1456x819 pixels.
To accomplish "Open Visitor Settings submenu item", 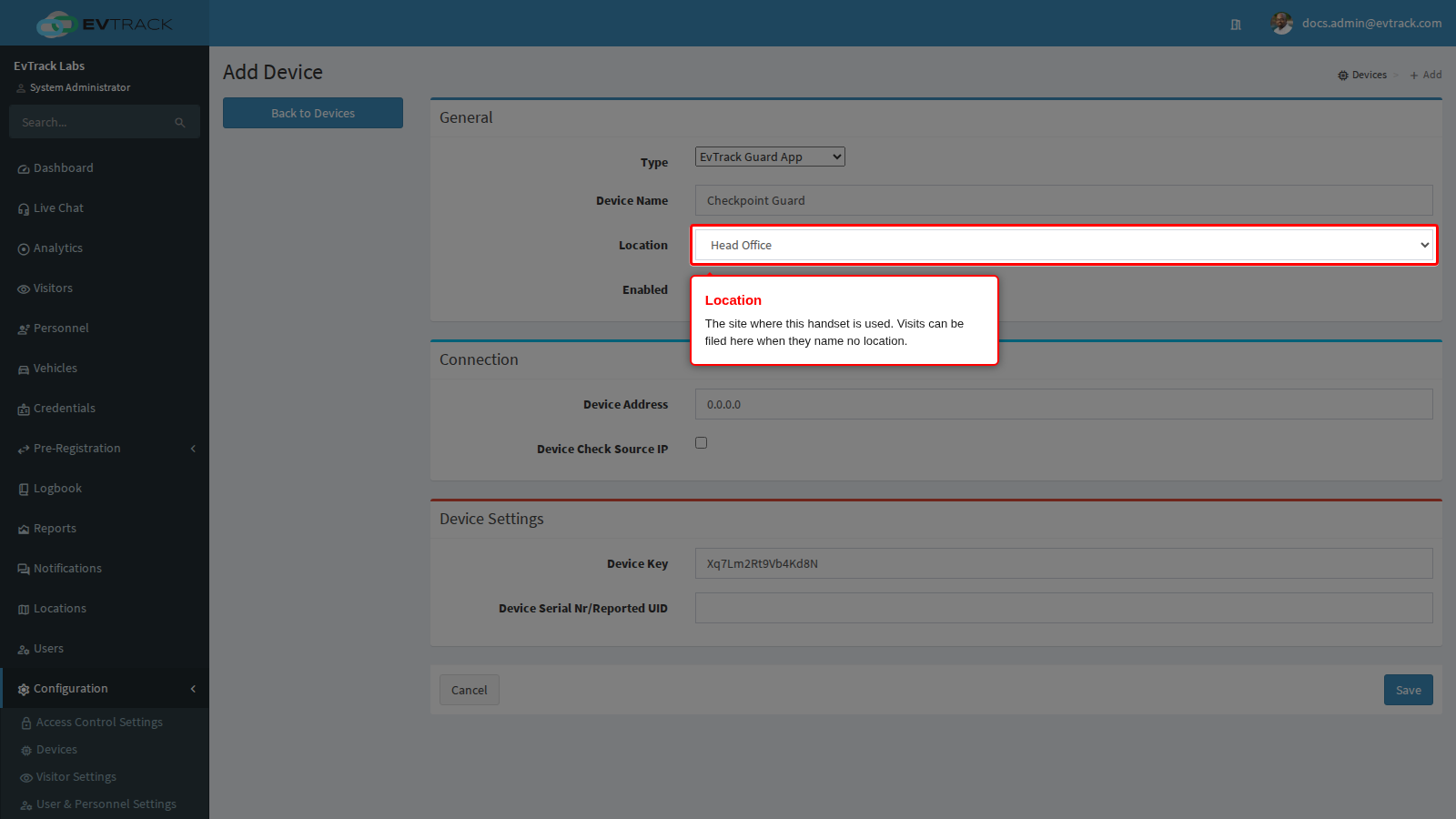I will [x=76, y=777].
